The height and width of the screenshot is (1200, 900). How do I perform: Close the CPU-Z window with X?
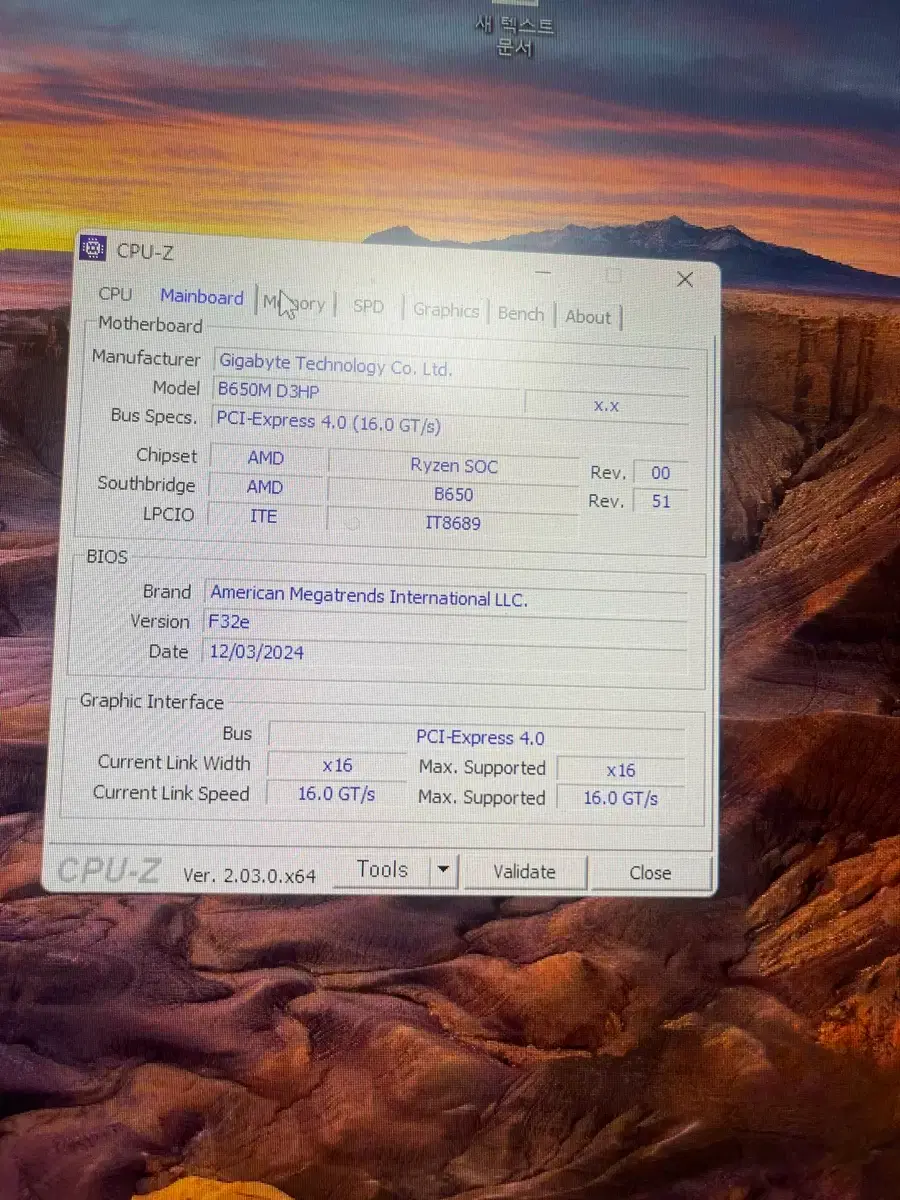click(x=685, y=280)
